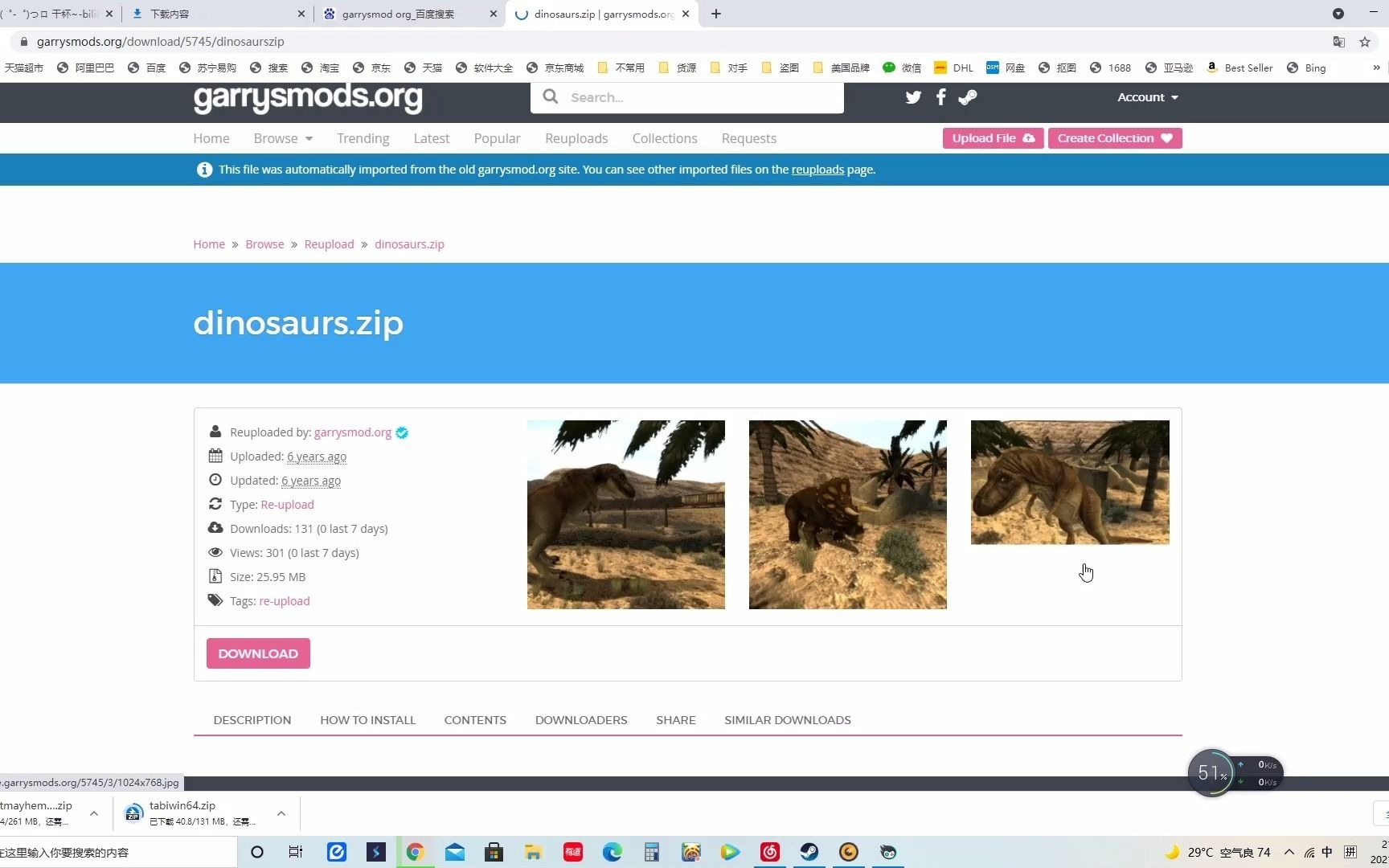Show hidden system tray icons chevron
This screenshot has height=868, width=1389.
tap(1289, 852)
